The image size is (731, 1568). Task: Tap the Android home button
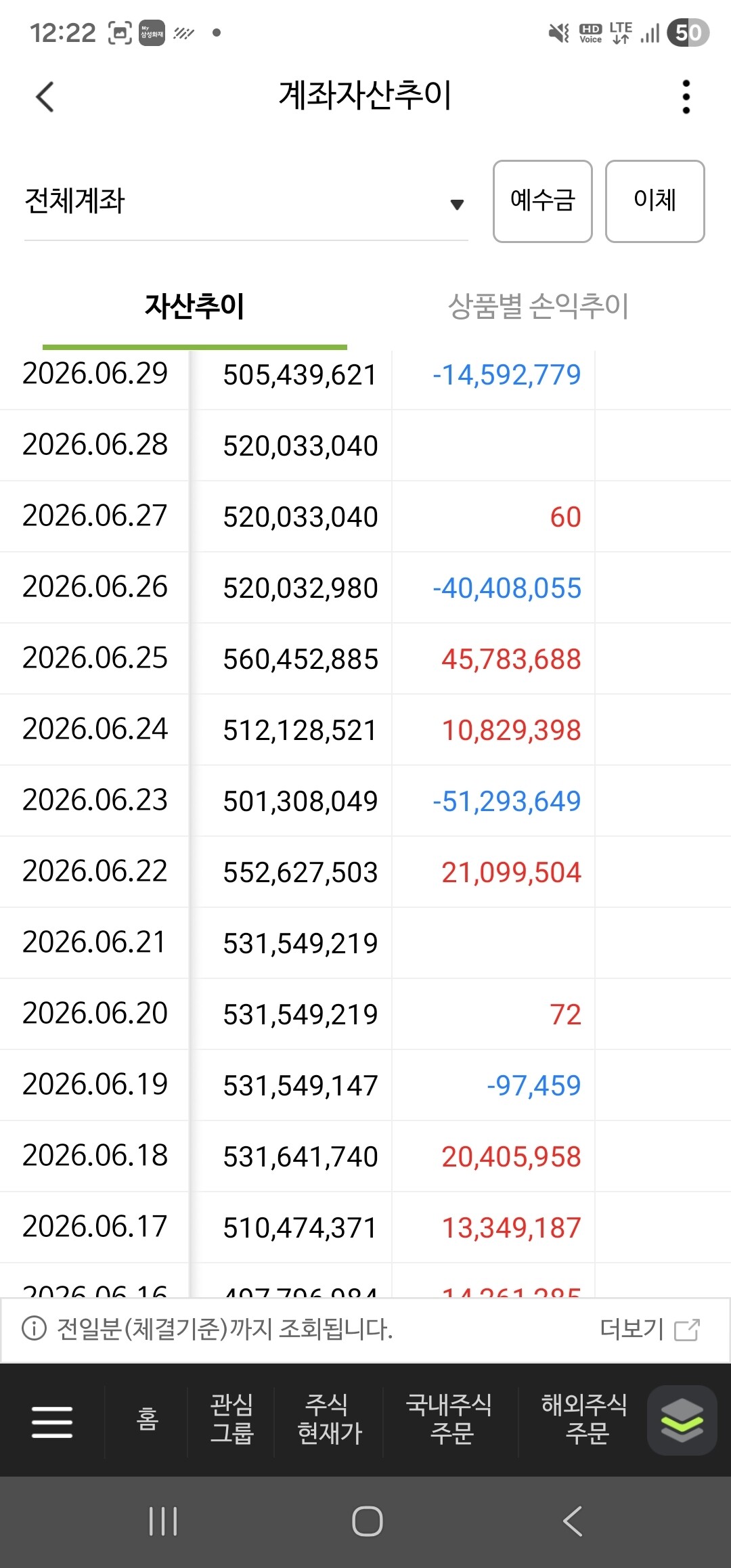point(368,1521)
